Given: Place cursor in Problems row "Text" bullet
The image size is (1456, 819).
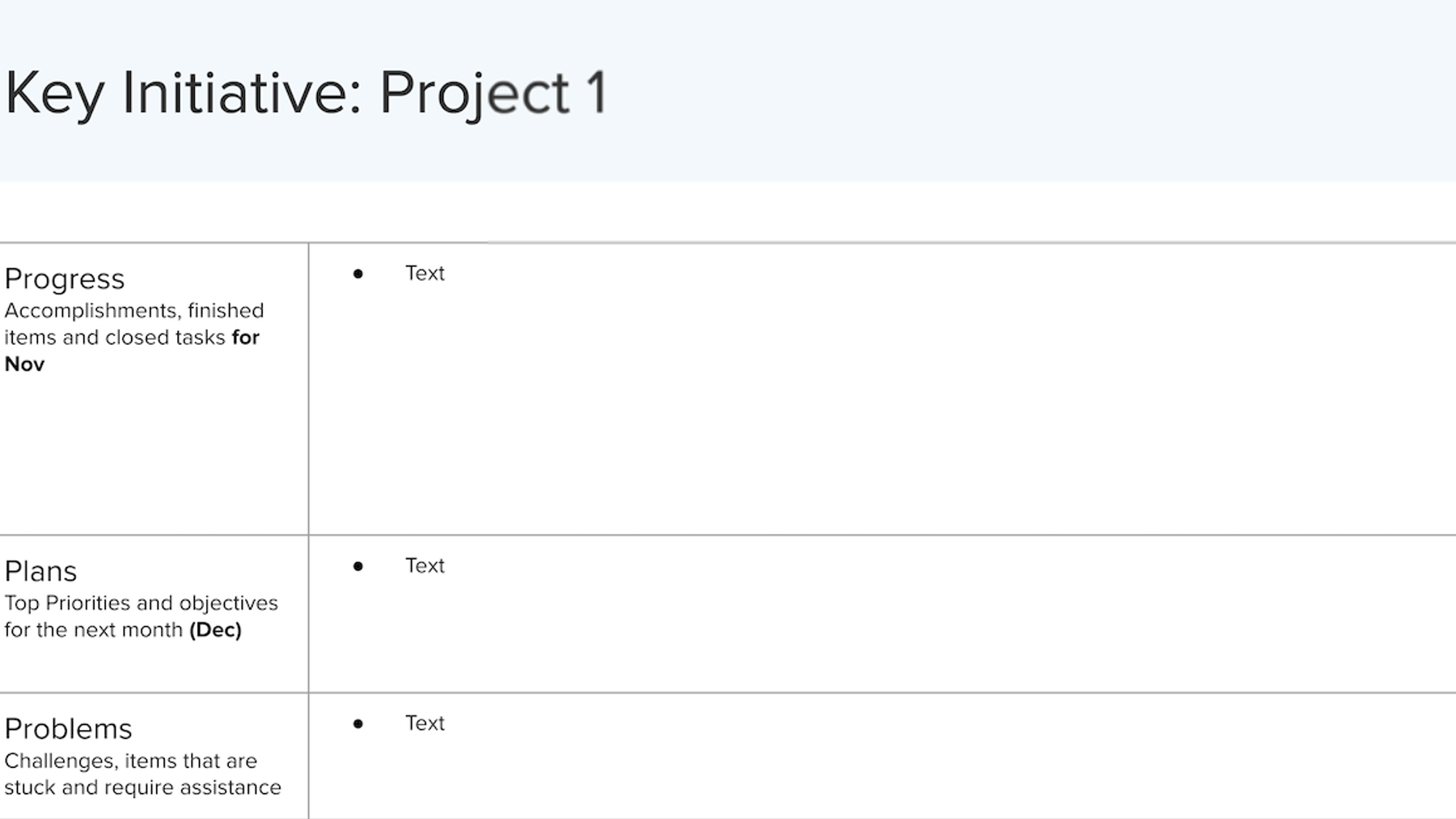Looking at the screenshot, I should click(425, 723).
